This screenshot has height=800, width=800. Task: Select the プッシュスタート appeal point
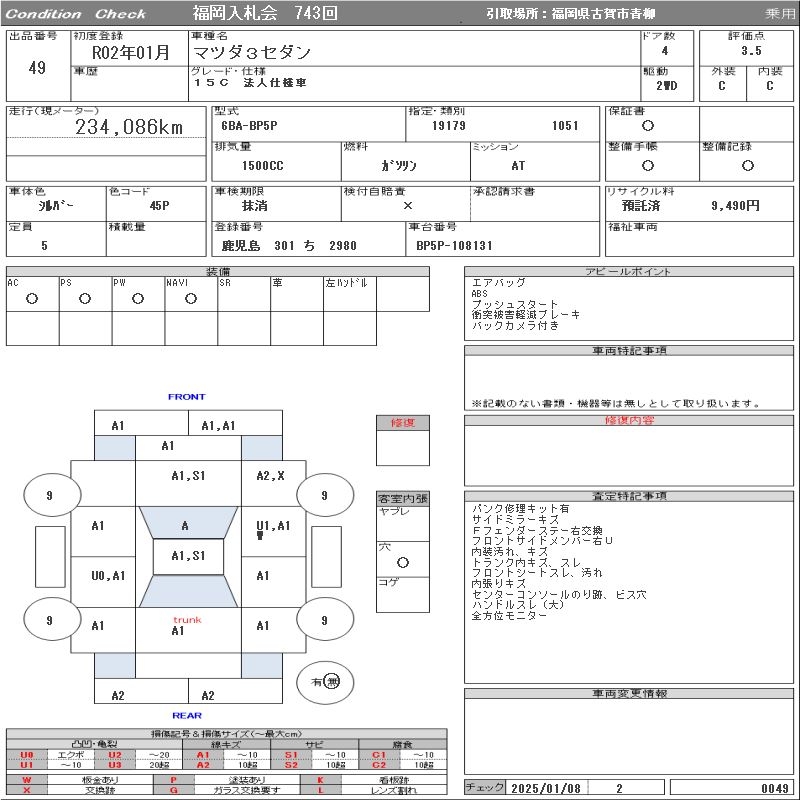515,304
